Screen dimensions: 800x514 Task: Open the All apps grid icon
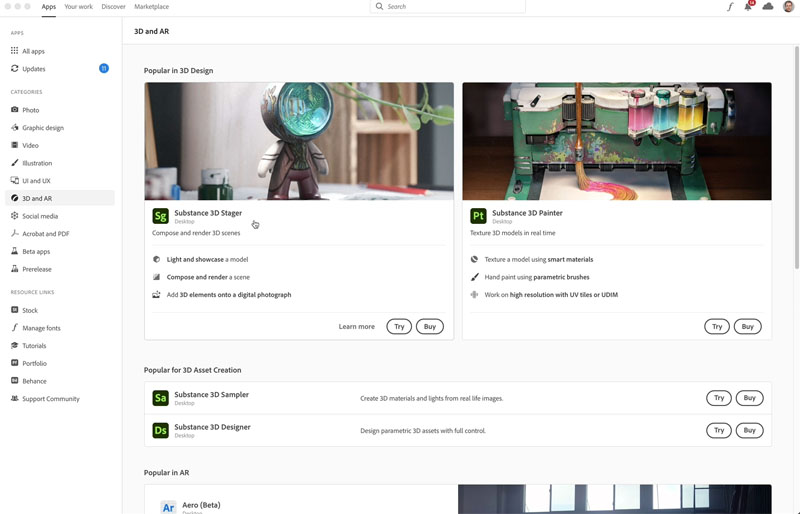pyautogui.click(x=14, y=51)
